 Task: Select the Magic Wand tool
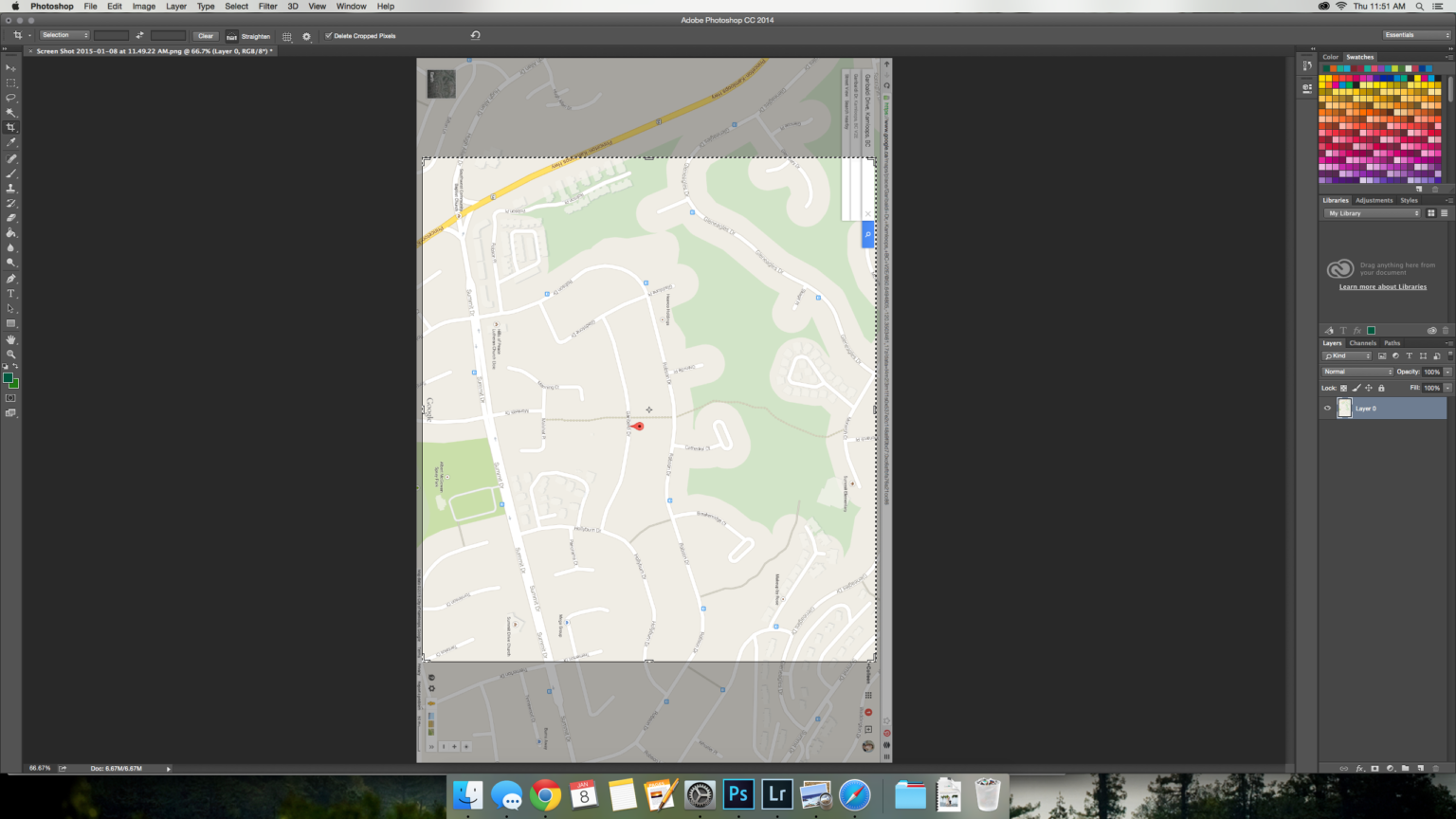[11, 112]
